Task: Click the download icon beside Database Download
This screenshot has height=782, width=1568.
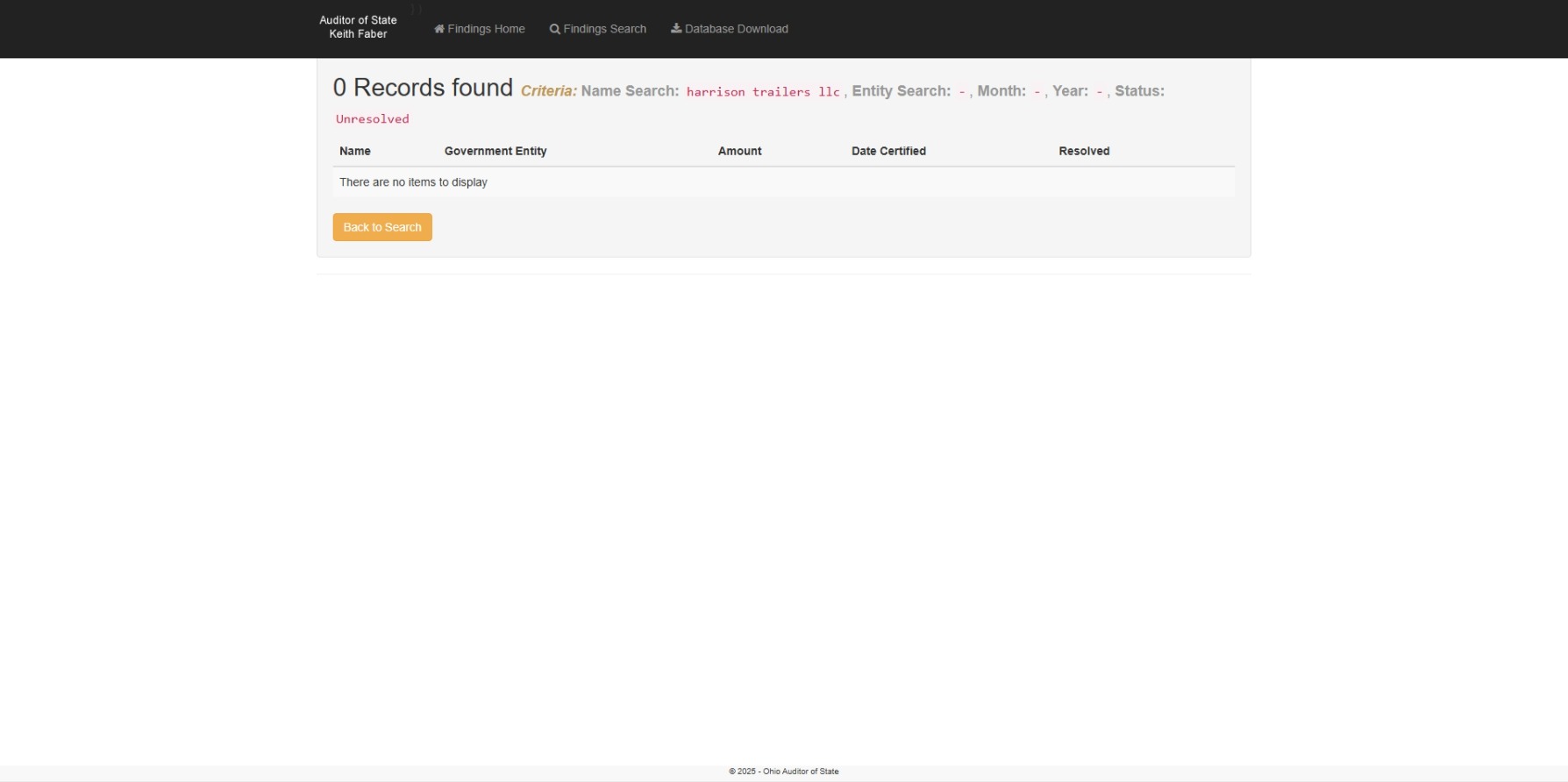Action: click(676, 29)
